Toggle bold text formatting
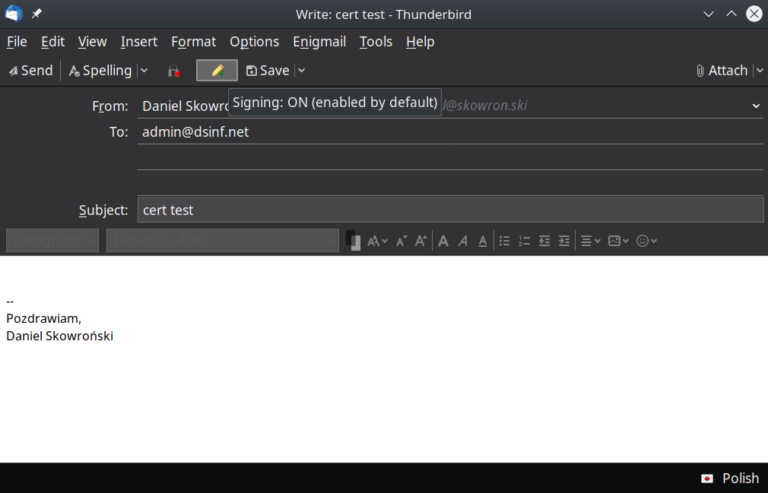 point(443,241)
